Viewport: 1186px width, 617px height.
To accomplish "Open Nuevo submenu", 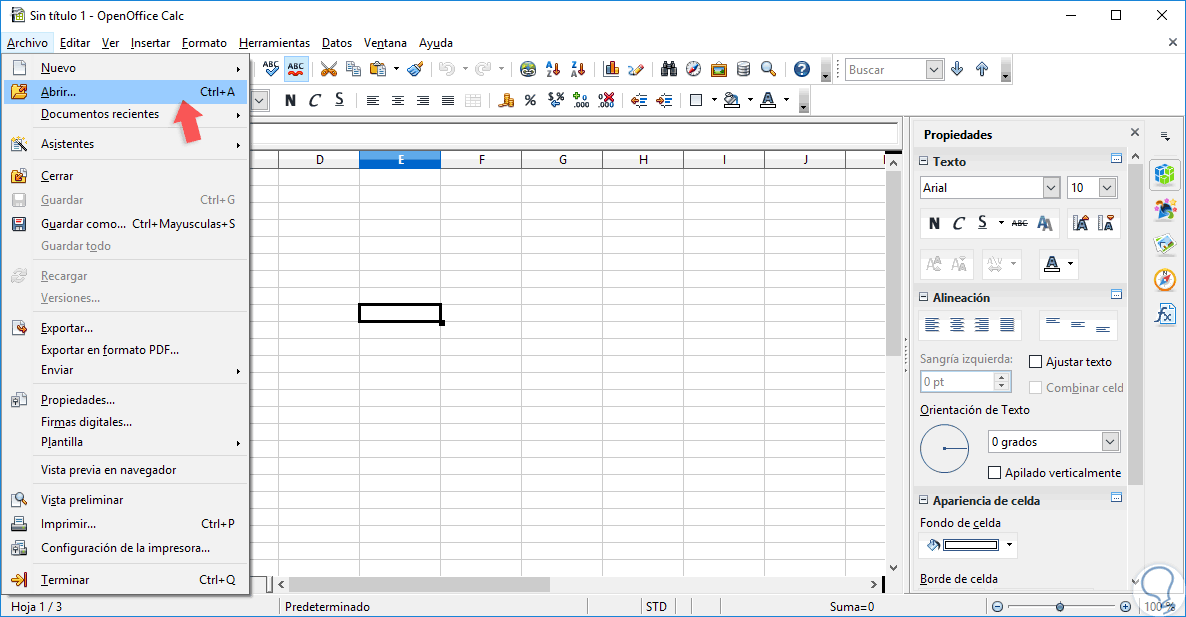I will 126,68.
